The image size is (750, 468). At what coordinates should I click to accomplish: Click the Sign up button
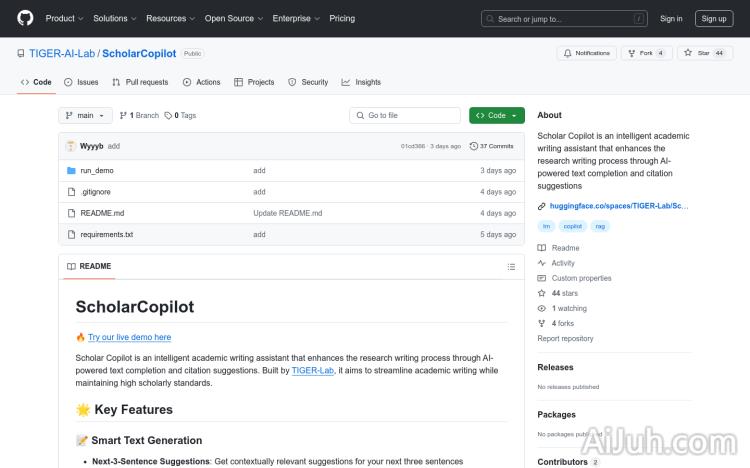[714, 18]
